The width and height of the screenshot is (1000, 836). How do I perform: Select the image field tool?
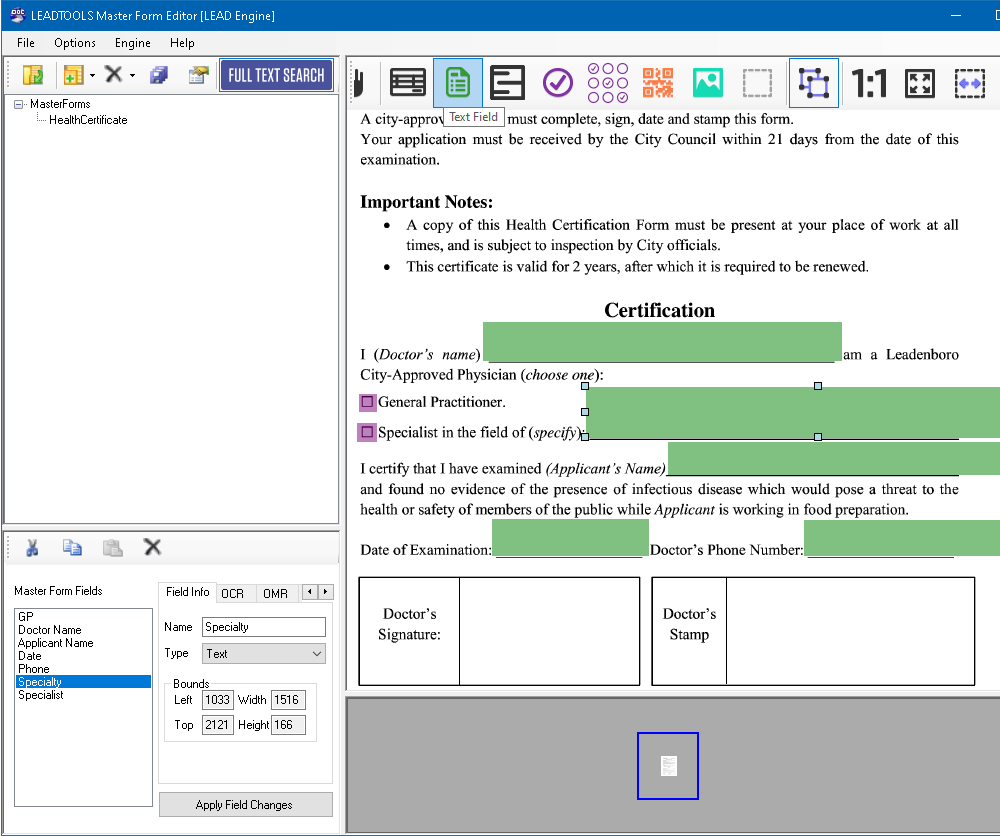pos(708,83)
